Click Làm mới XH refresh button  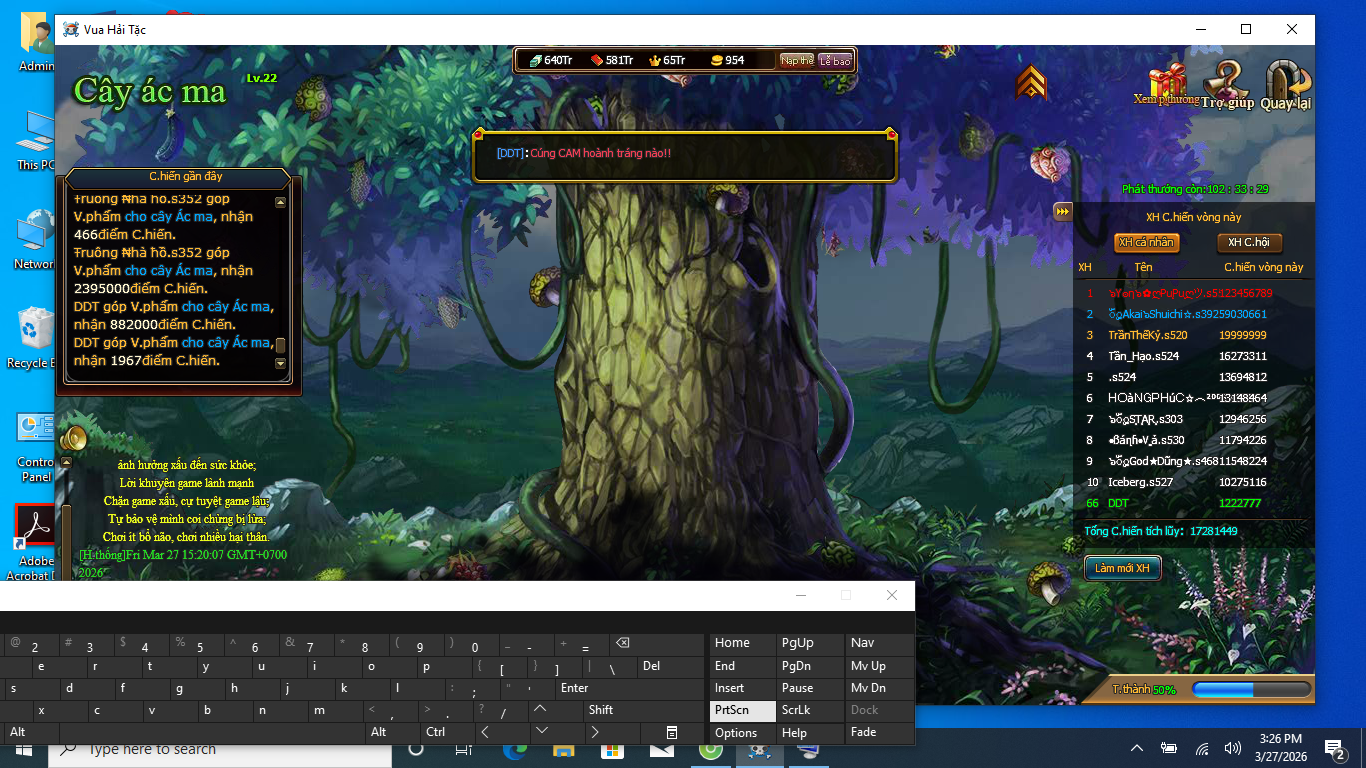[x=1122, y=568]
